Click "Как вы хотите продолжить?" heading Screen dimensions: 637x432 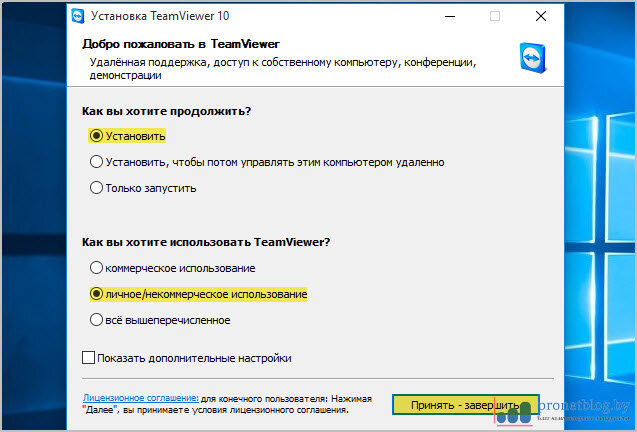[x=167, y=111]
